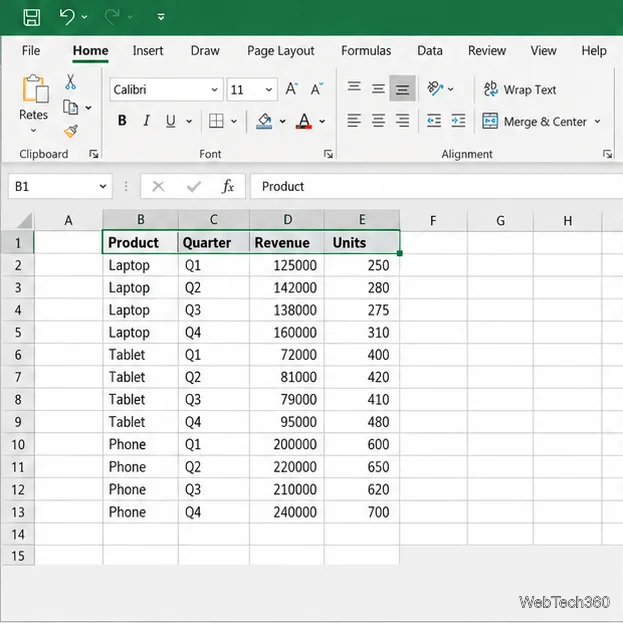Click the Paste clipboard icon

(x=35, y=88)
